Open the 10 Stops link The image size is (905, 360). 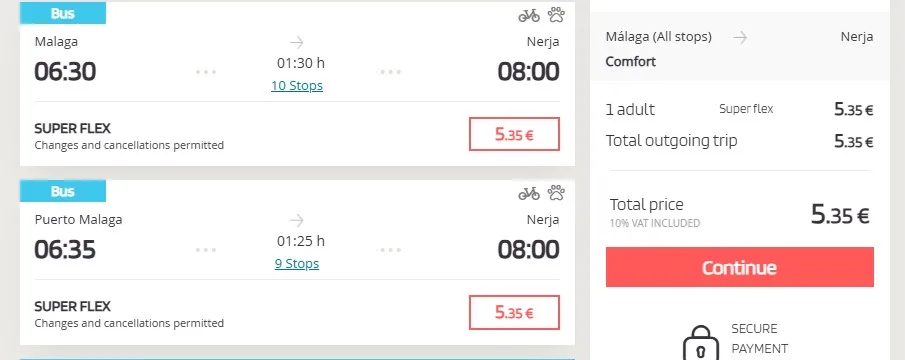click(297, 86)
